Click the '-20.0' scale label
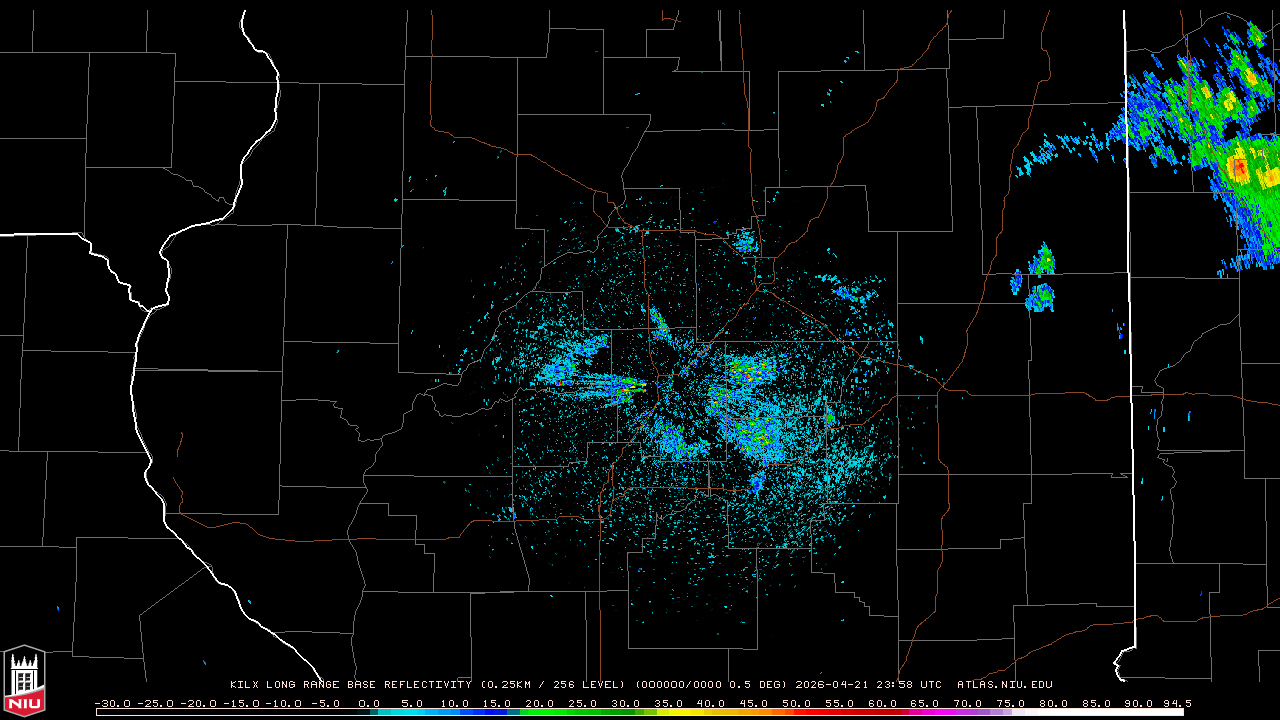This screenshot has height=720, width=1280. click(198, 703)
